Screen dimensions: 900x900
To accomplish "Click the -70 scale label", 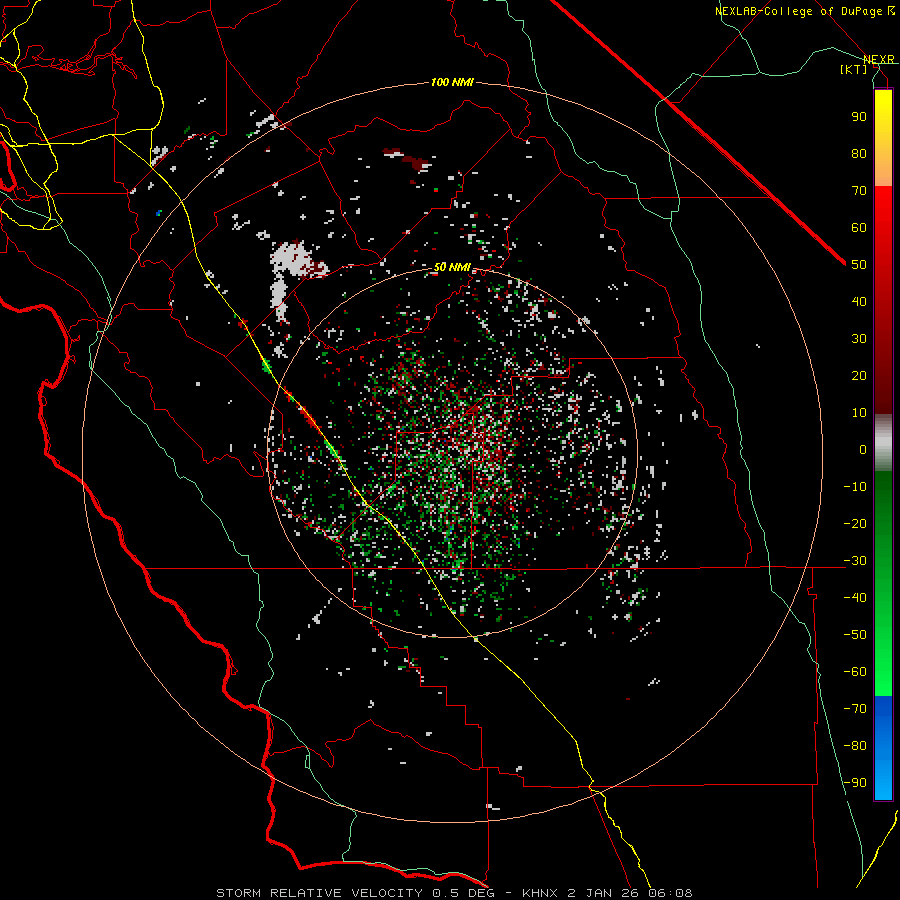I will point(855,708).
